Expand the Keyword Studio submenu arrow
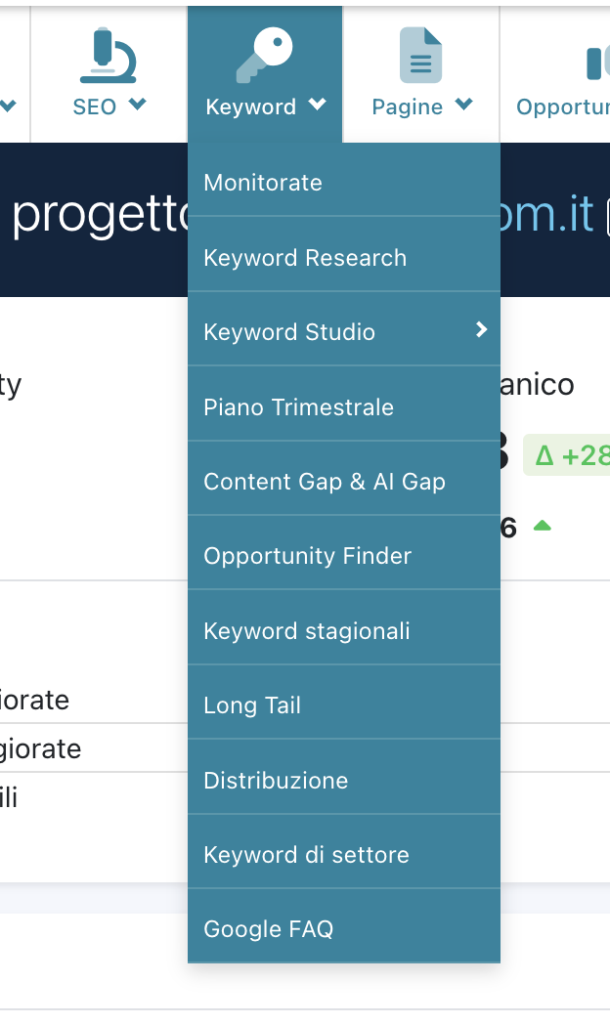This screenshot has height=1024, width=610. [x=481, y=329]
